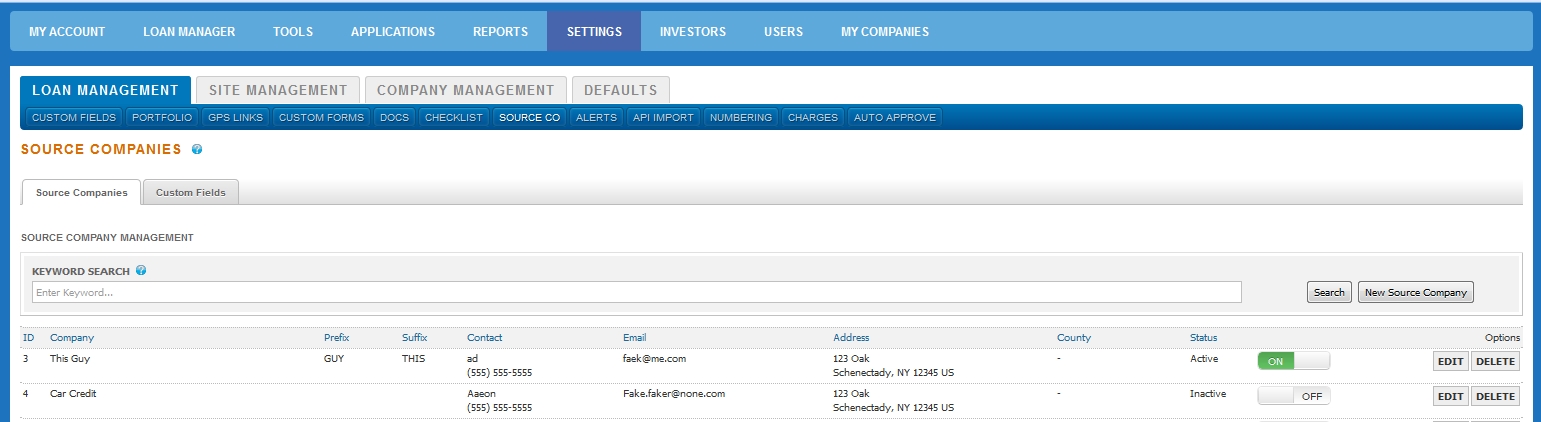Image resolution: width=1541 pixels, height=422 pixels.
Task: Click the email faek@me.com
Action: (x=654, y=357)
